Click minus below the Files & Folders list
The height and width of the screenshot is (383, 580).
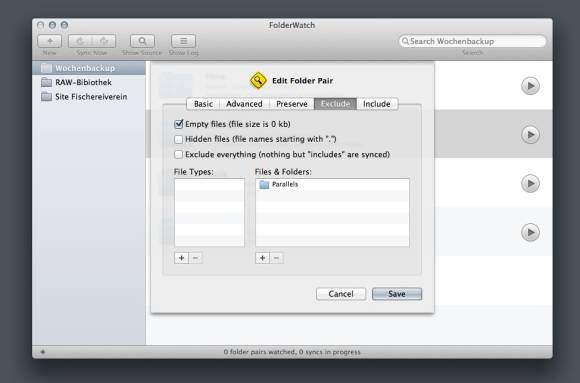(277, 258)
